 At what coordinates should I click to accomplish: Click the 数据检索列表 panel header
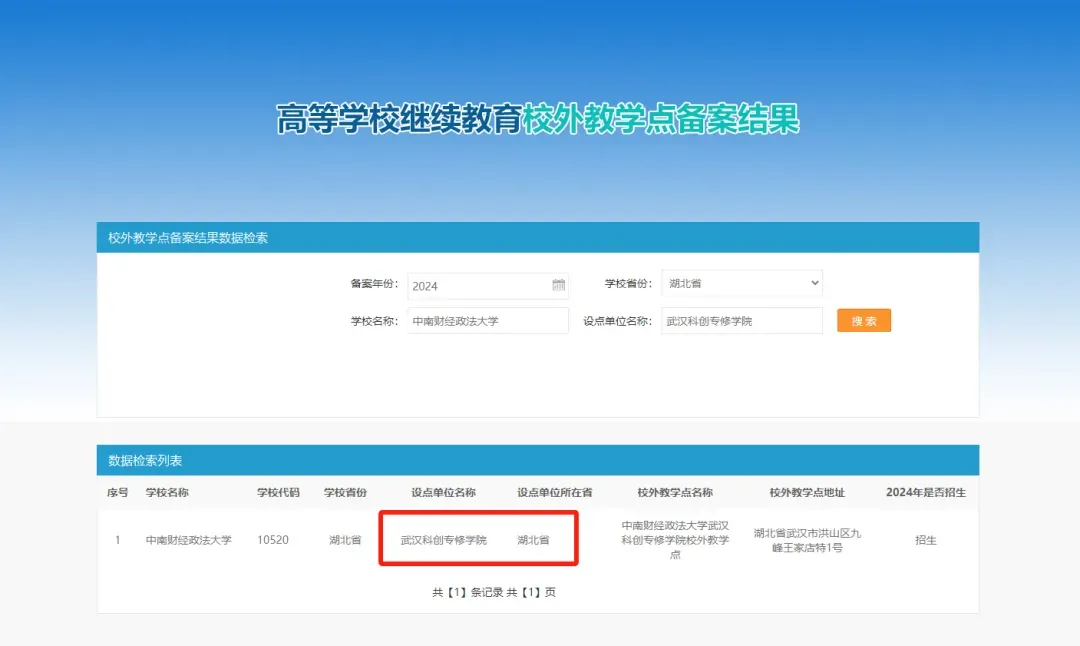[x=537, y=460]
